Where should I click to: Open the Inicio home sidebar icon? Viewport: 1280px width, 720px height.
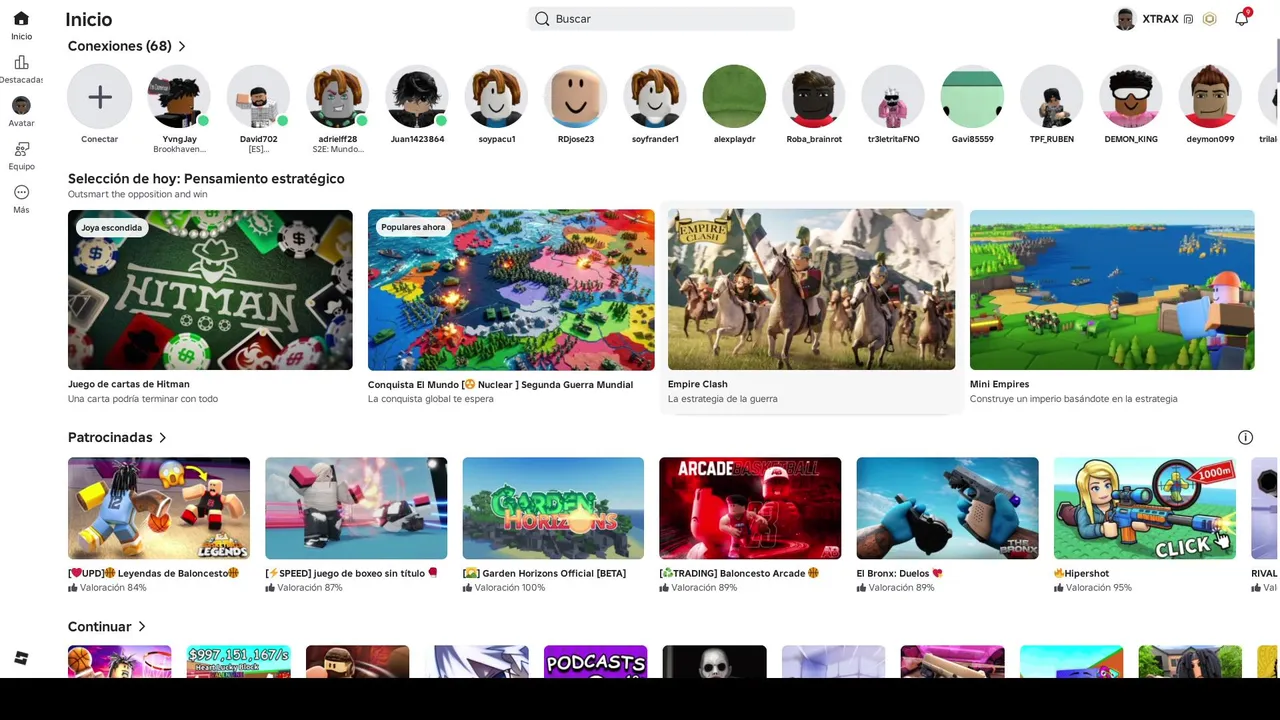(21, 19)
